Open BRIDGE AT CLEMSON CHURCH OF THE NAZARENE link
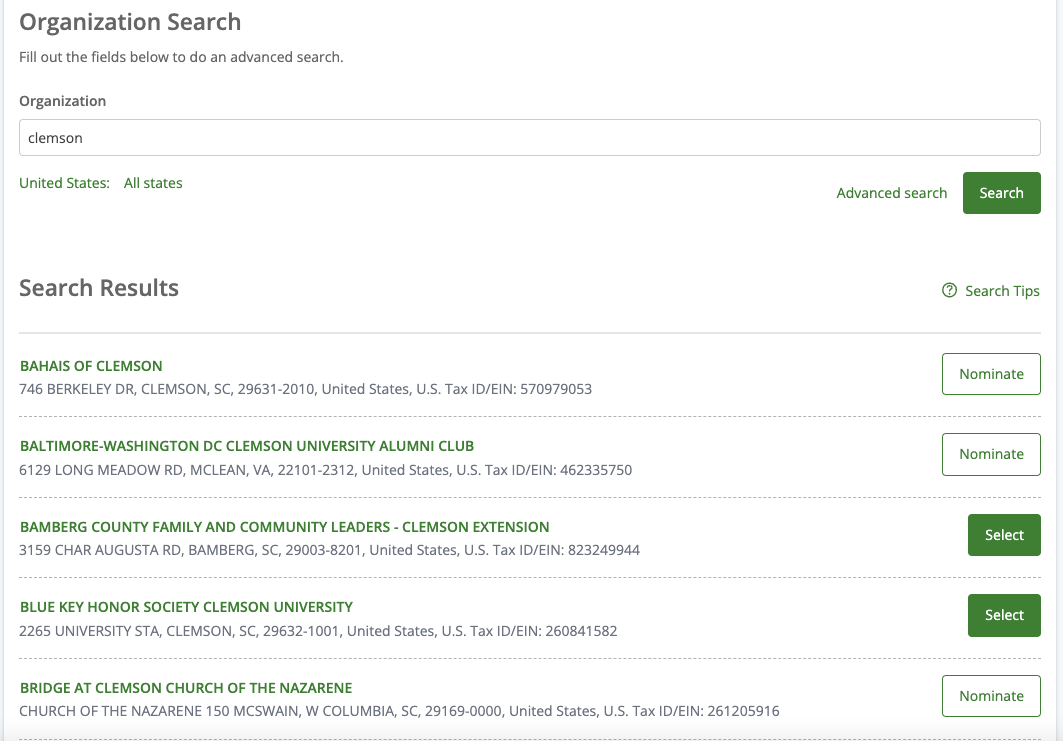The image size is (1063, 741). click(186, 687)
